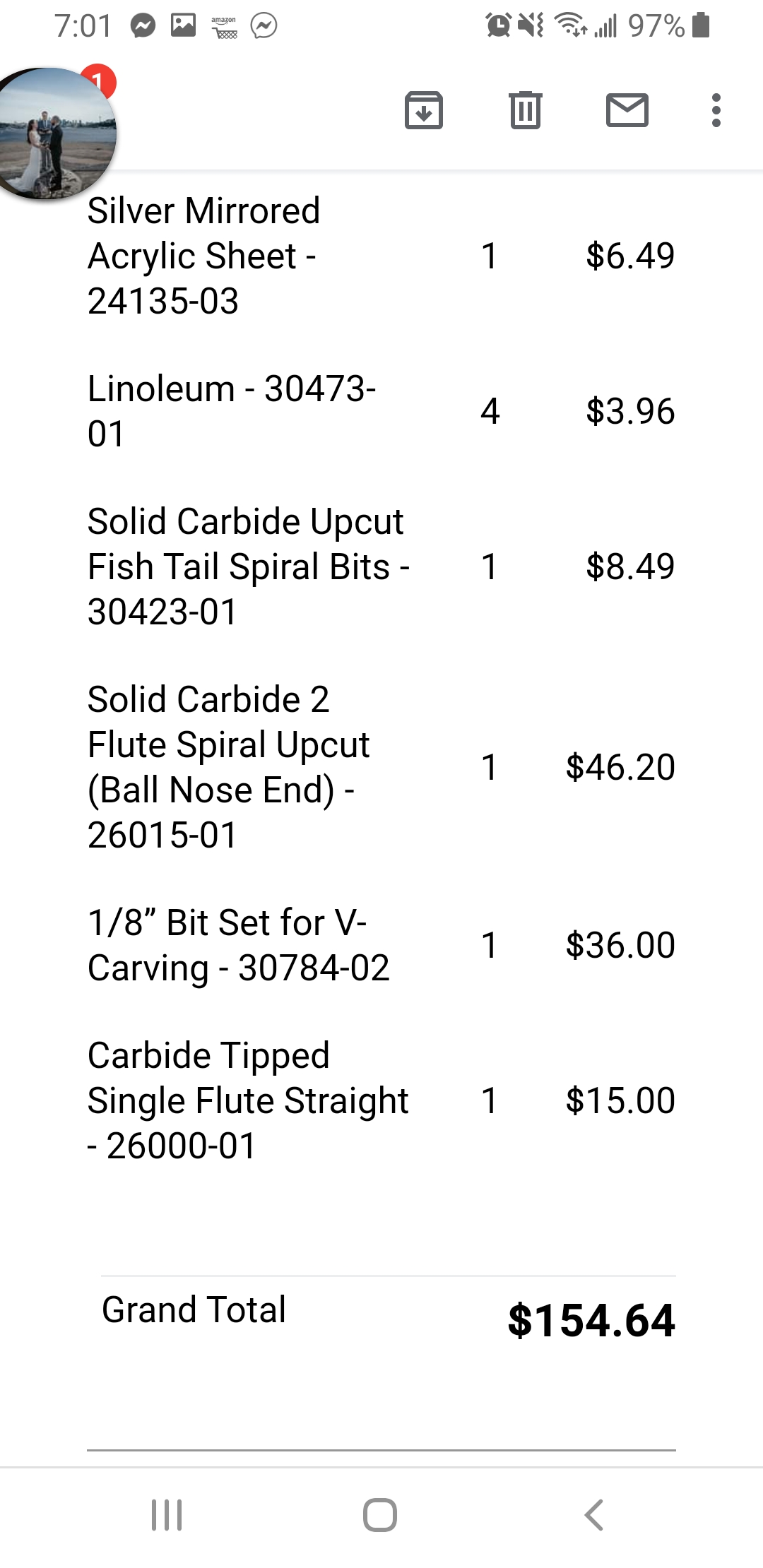Go back using the back chevron
This screenshot has width=763, height=1568.
594,1515
